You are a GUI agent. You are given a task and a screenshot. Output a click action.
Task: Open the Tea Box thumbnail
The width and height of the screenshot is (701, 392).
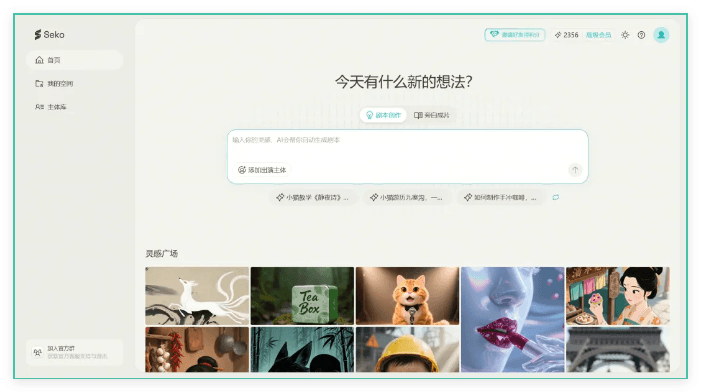coord(302,296)
